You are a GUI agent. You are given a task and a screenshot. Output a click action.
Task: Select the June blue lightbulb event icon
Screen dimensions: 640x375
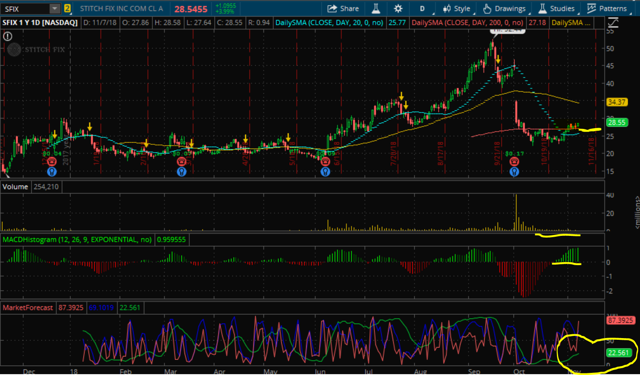point(325,172)
